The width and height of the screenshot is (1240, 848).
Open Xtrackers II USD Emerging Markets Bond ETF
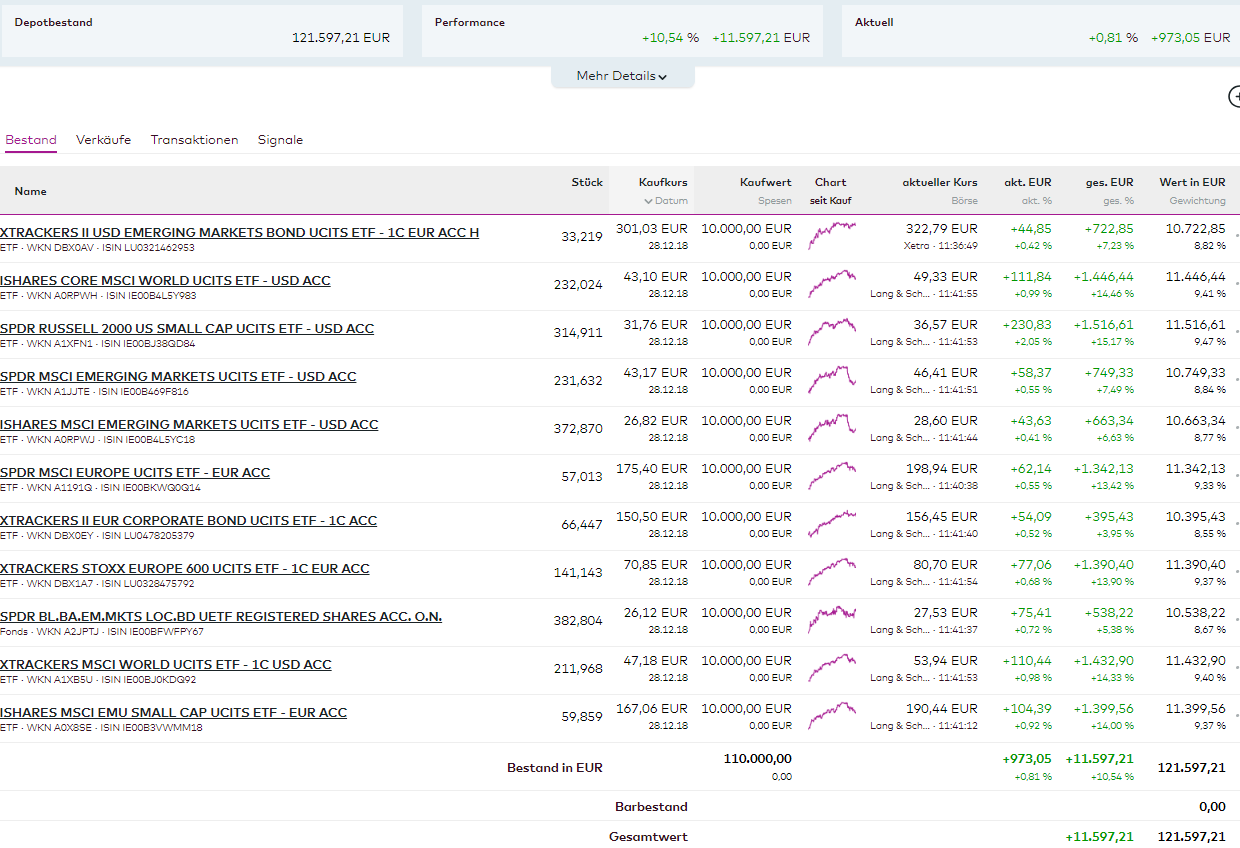239,232
